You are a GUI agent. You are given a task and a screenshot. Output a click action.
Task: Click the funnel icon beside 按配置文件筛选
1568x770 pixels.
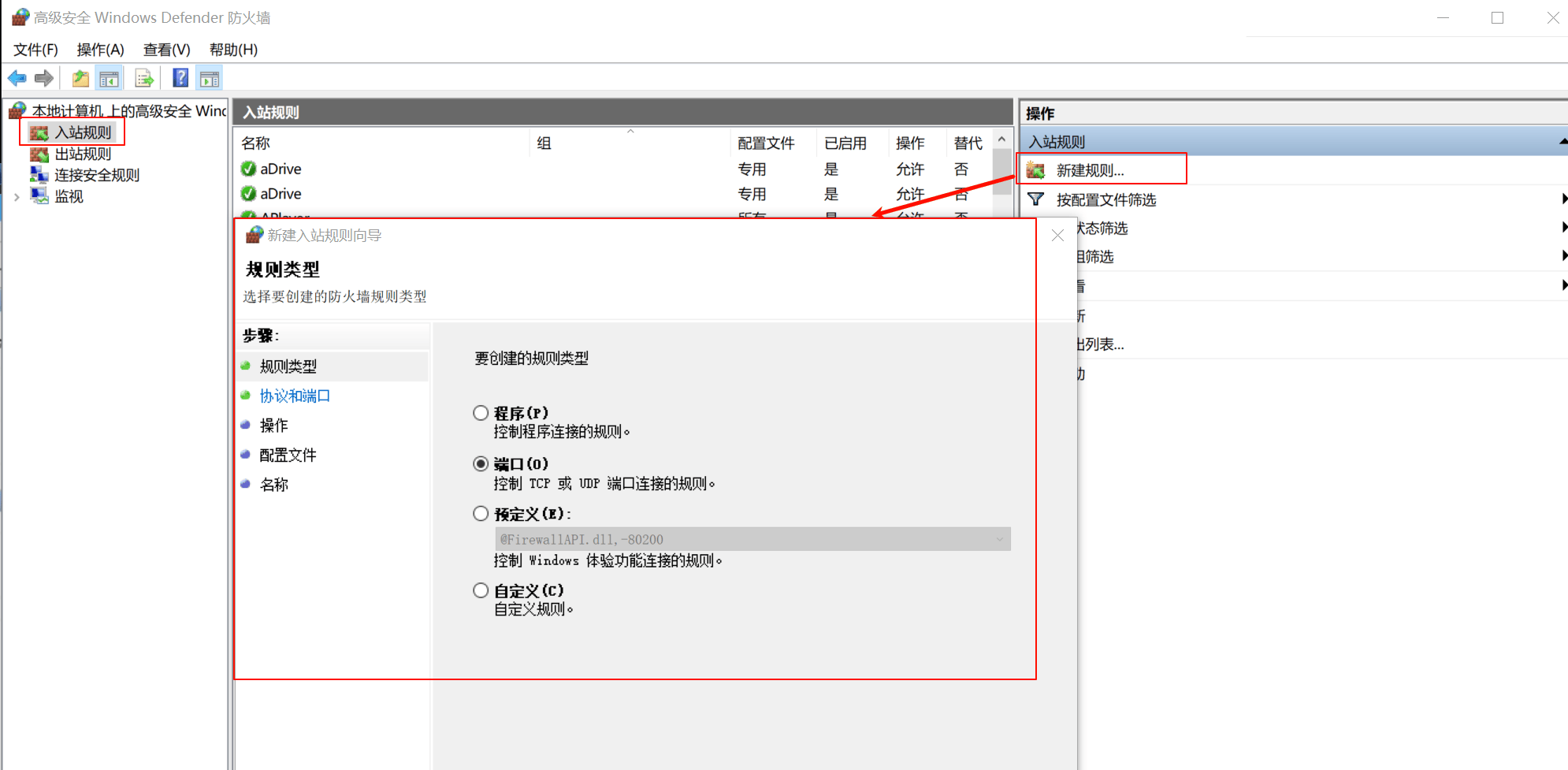click(1036, 199)
